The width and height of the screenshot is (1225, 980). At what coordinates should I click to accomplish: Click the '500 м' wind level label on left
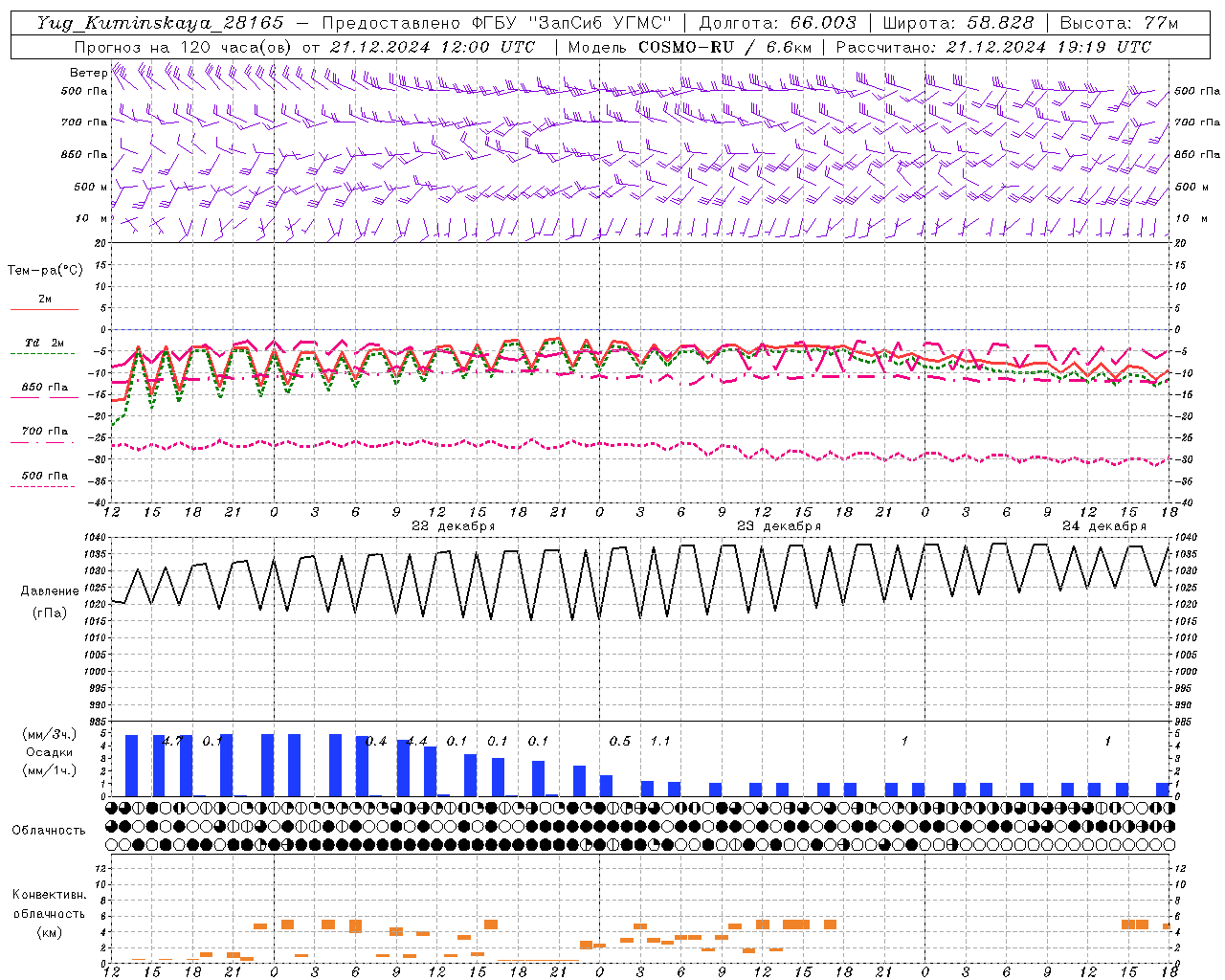click(x=91, y=188)
